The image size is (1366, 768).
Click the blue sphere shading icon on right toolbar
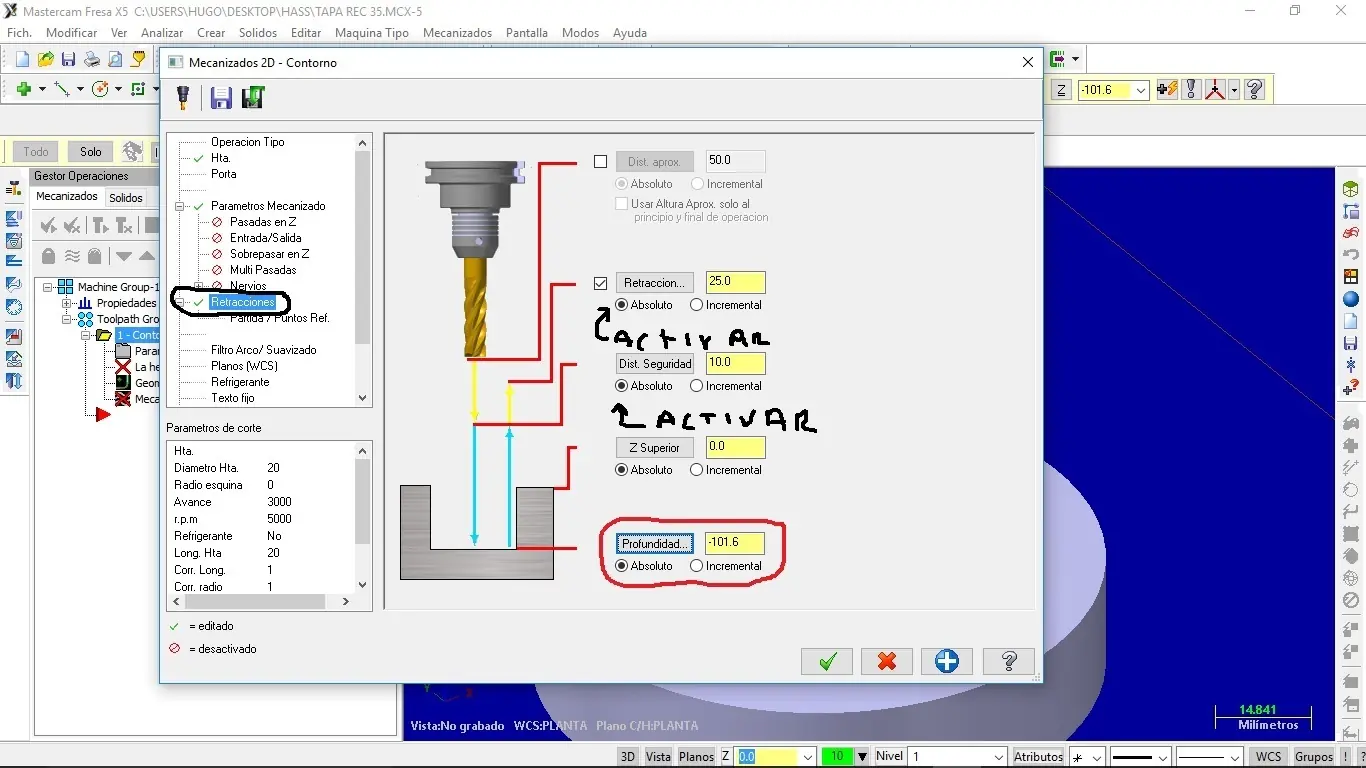(1351, 299)
